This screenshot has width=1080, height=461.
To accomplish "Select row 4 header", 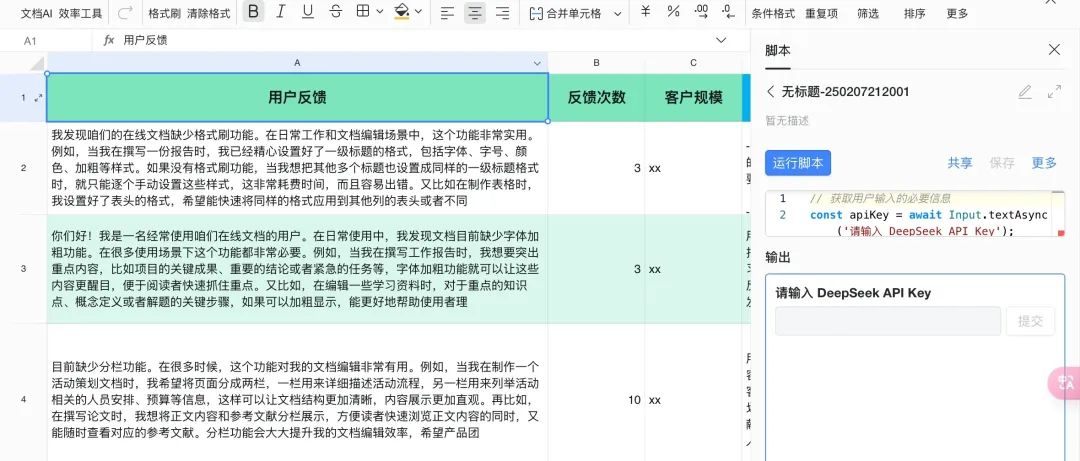I will pyautogui.click(x=23, y=400).
